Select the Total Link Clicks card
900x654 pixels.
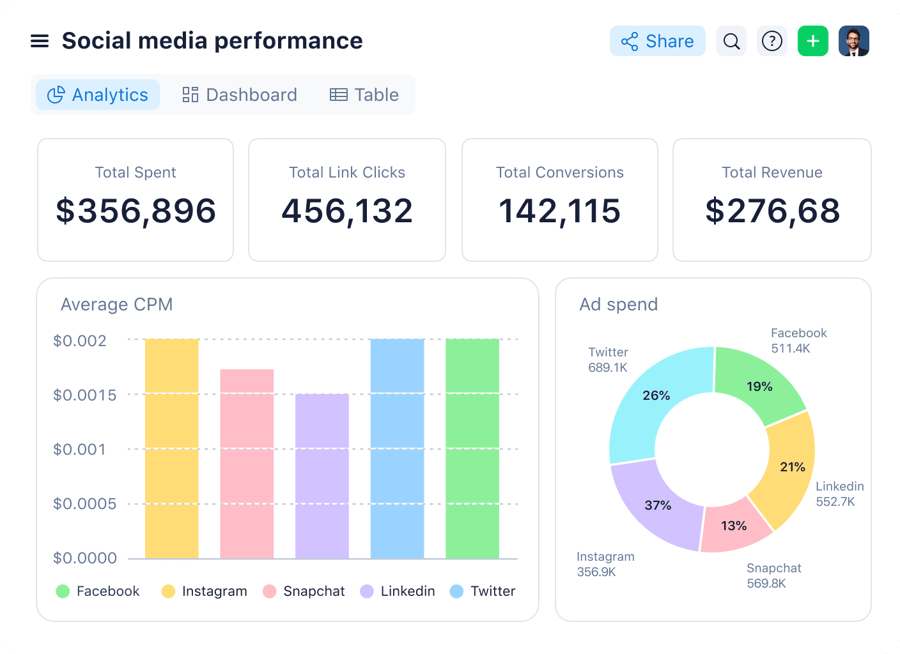pyautogui.click(x=347, y=200)
